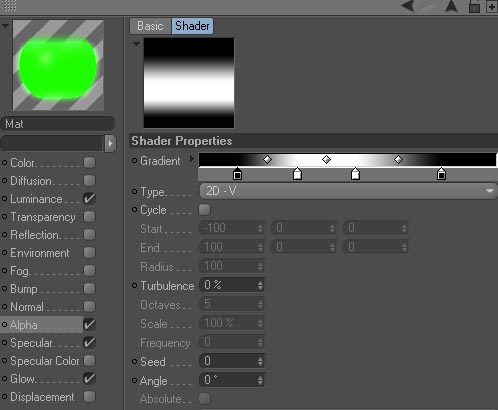Select the rightmost black gradient knot
Image resolution: width=498 pixels, height=410 pixels.
pyautogui.click(x=441, y=174)
